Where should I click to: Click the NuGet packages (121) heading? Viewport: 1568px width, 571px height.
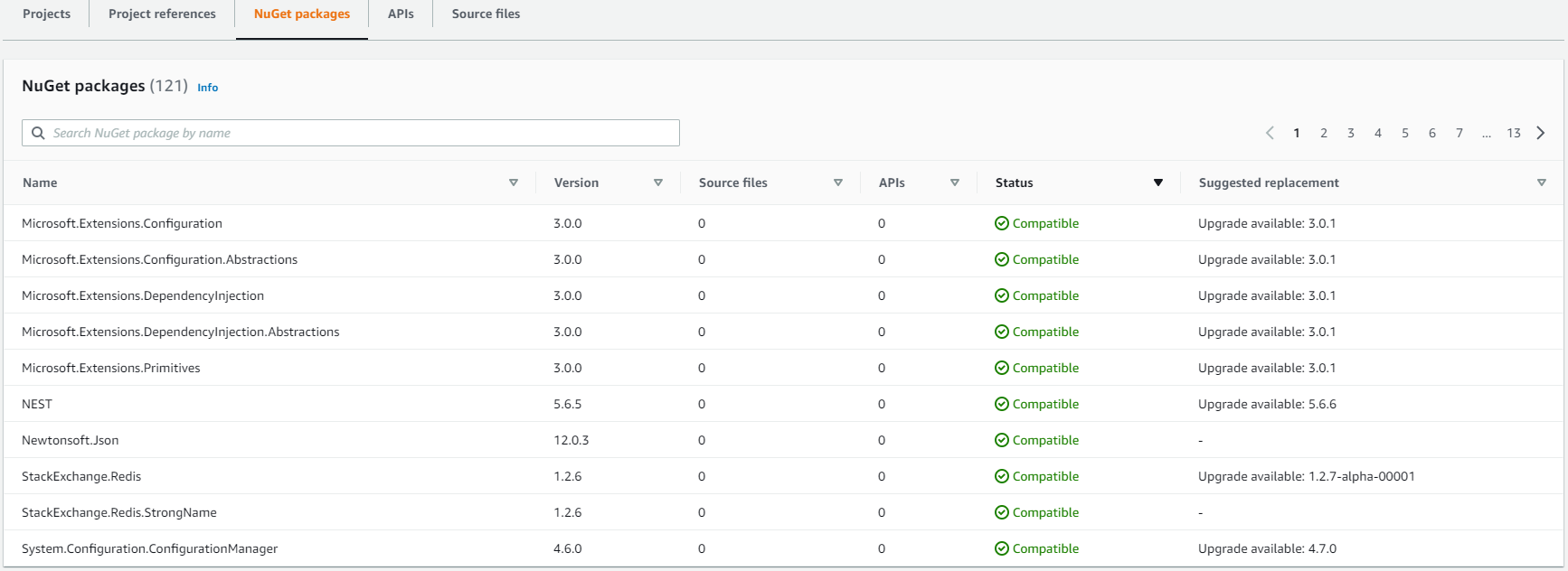click(x=105, y=86)
